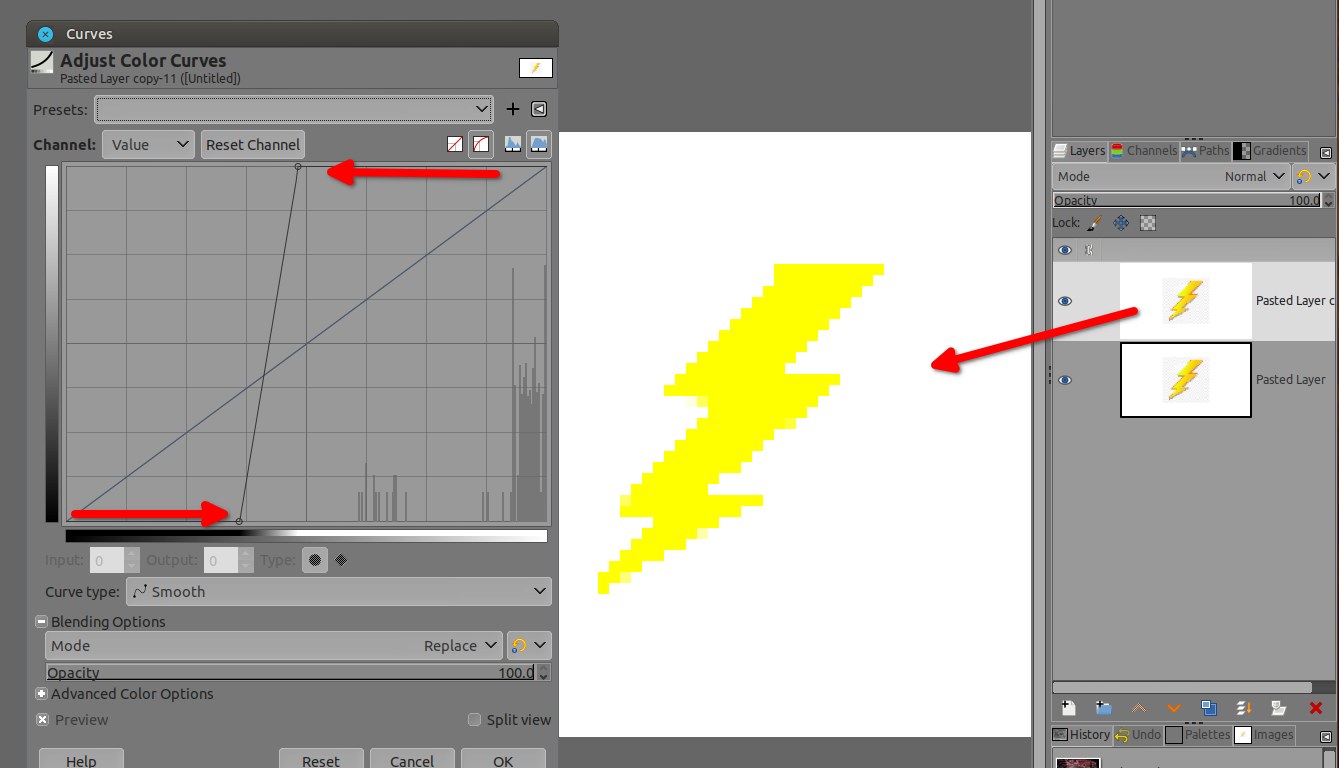The height and width of the screenshot is (768, 1339).
Task: Close the Curves dialog with the blue X
Action: (45, 34)
